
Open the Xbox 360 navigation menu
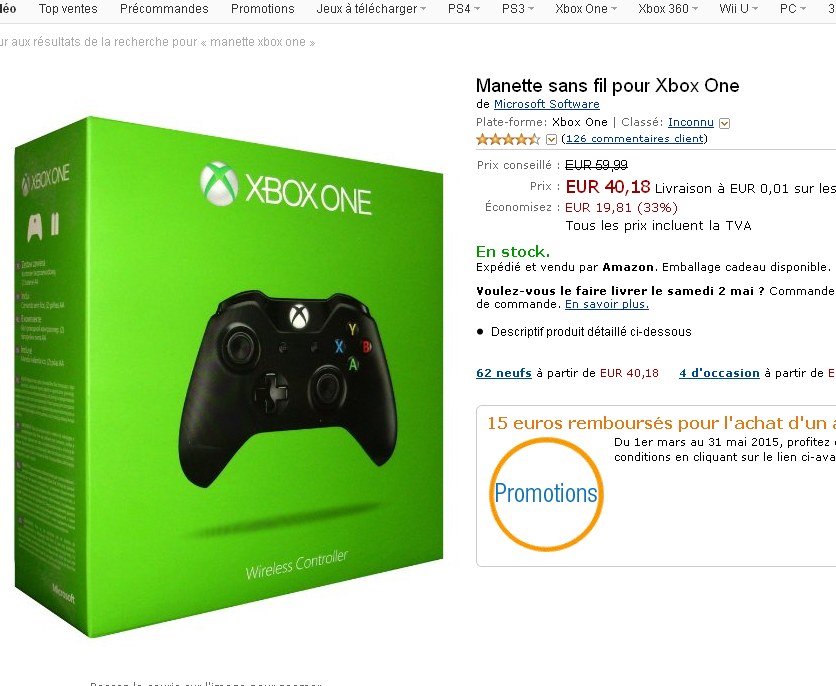[668, 9]
